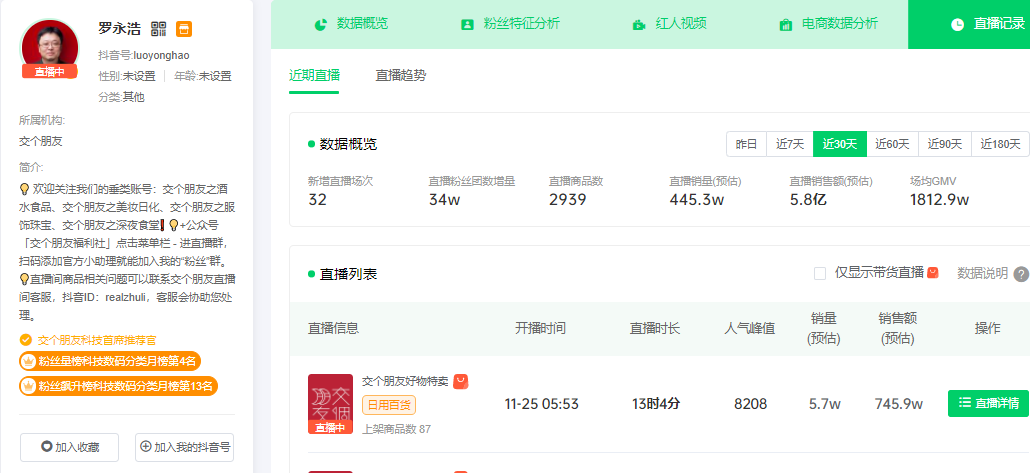Click the 人气峰值 column header
1030x473 pixels.
click(x=750, y=328)
